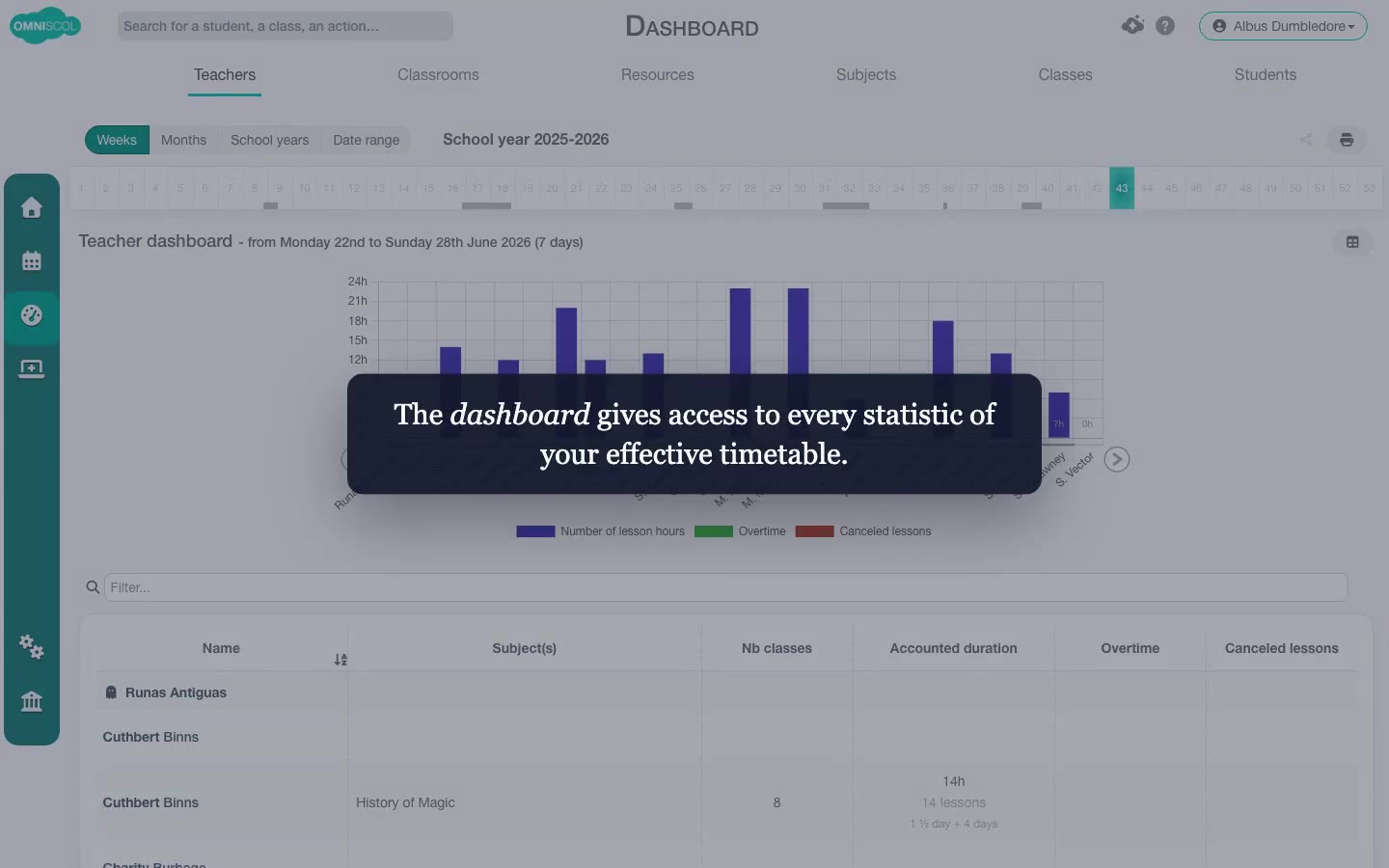Sort by Name column sort icon
This screenshot has height=868, width=1389.
(x=340, y=660)
